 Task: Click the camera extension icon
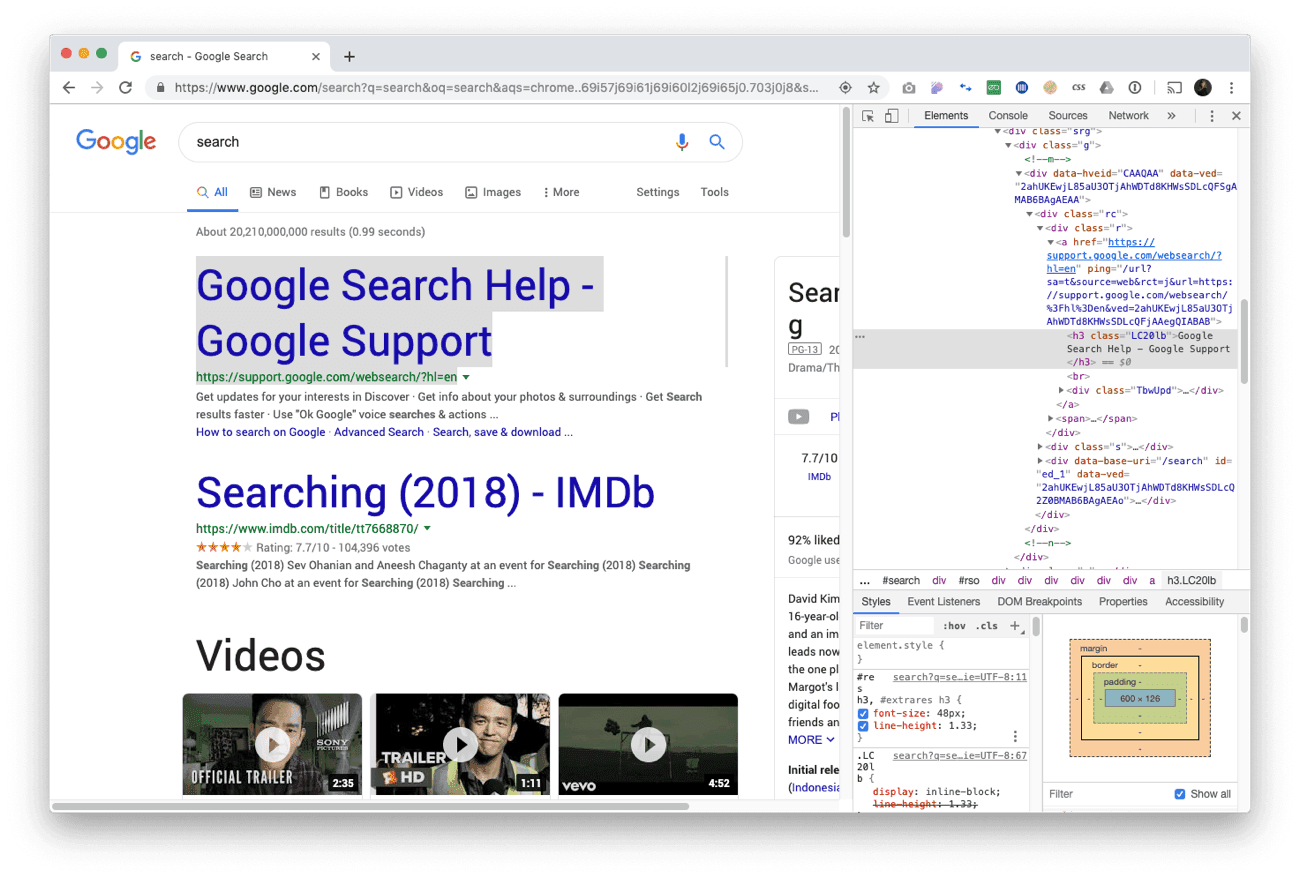[909, 88]
